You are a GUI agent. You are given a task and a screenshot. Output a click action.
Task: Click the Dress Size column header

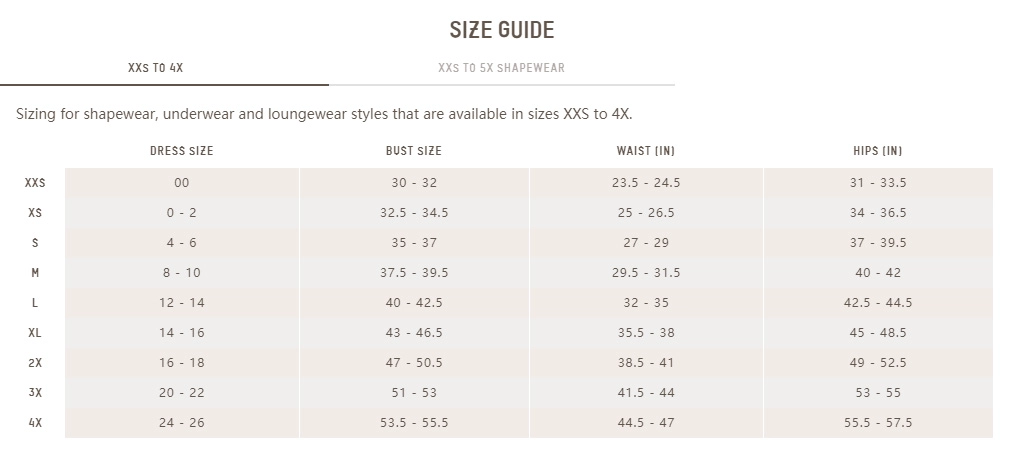181,151
